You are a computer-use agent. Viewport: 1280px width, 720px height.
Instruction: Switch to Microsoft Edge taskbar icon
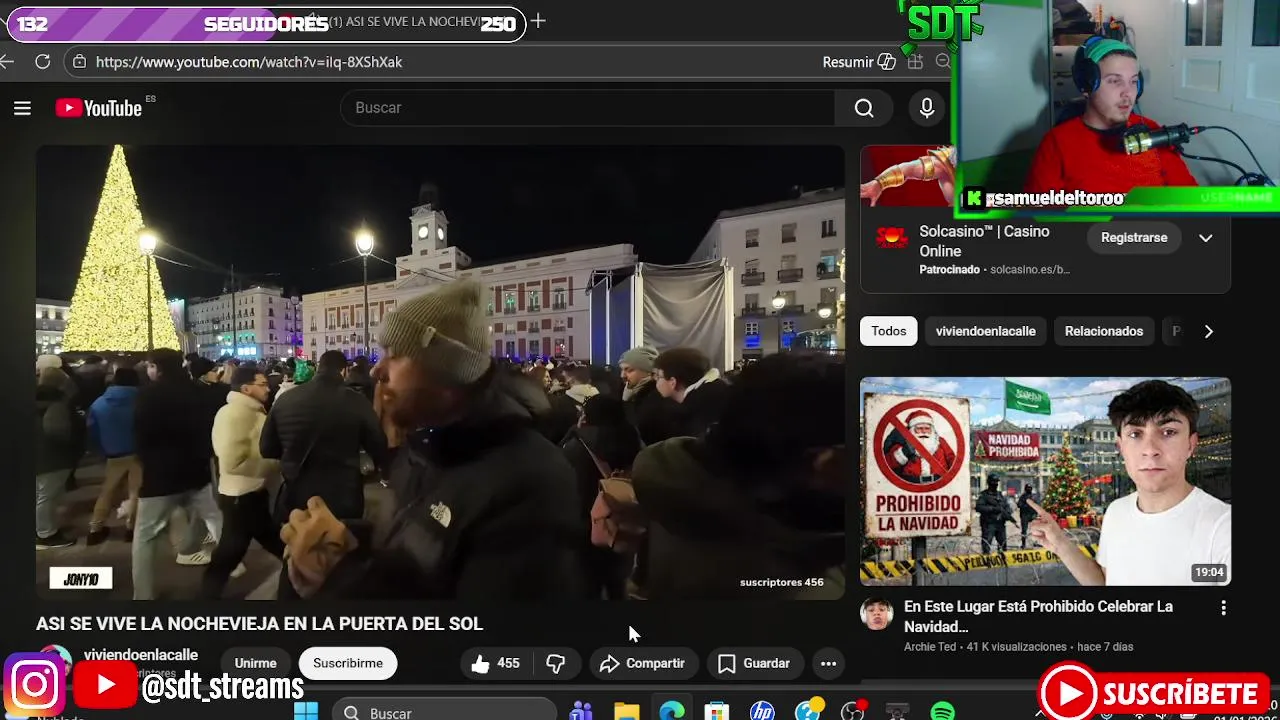point(672,712)
